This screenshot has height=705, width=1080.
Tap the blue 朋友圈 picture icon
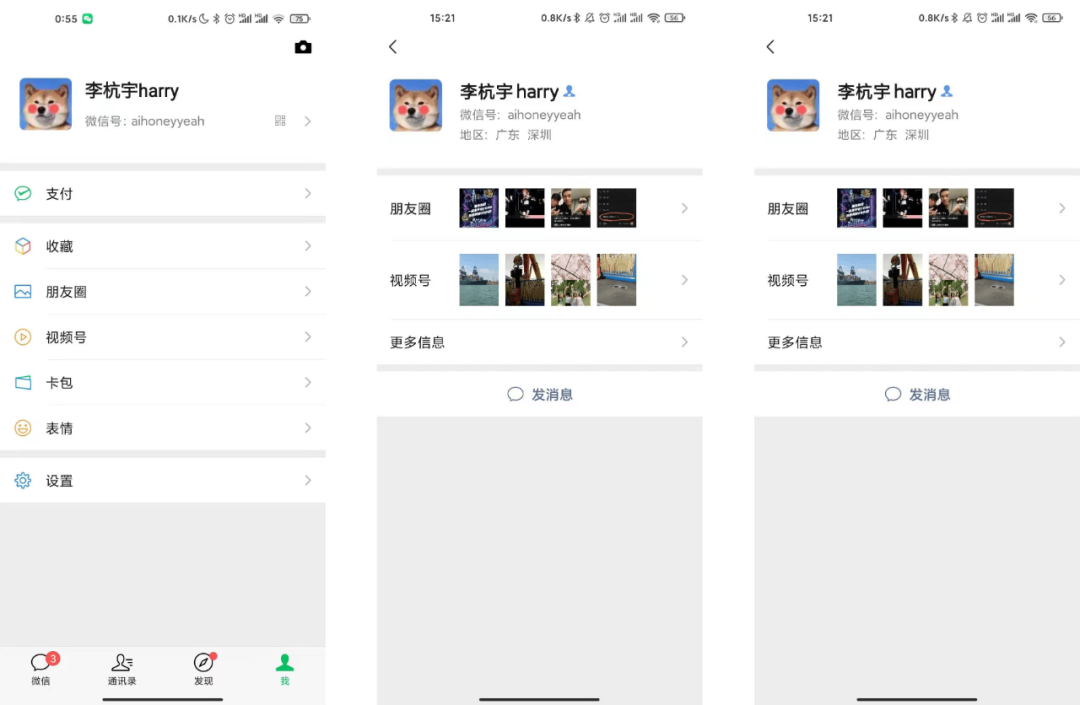pyautogui.click(x=23, y=292)
